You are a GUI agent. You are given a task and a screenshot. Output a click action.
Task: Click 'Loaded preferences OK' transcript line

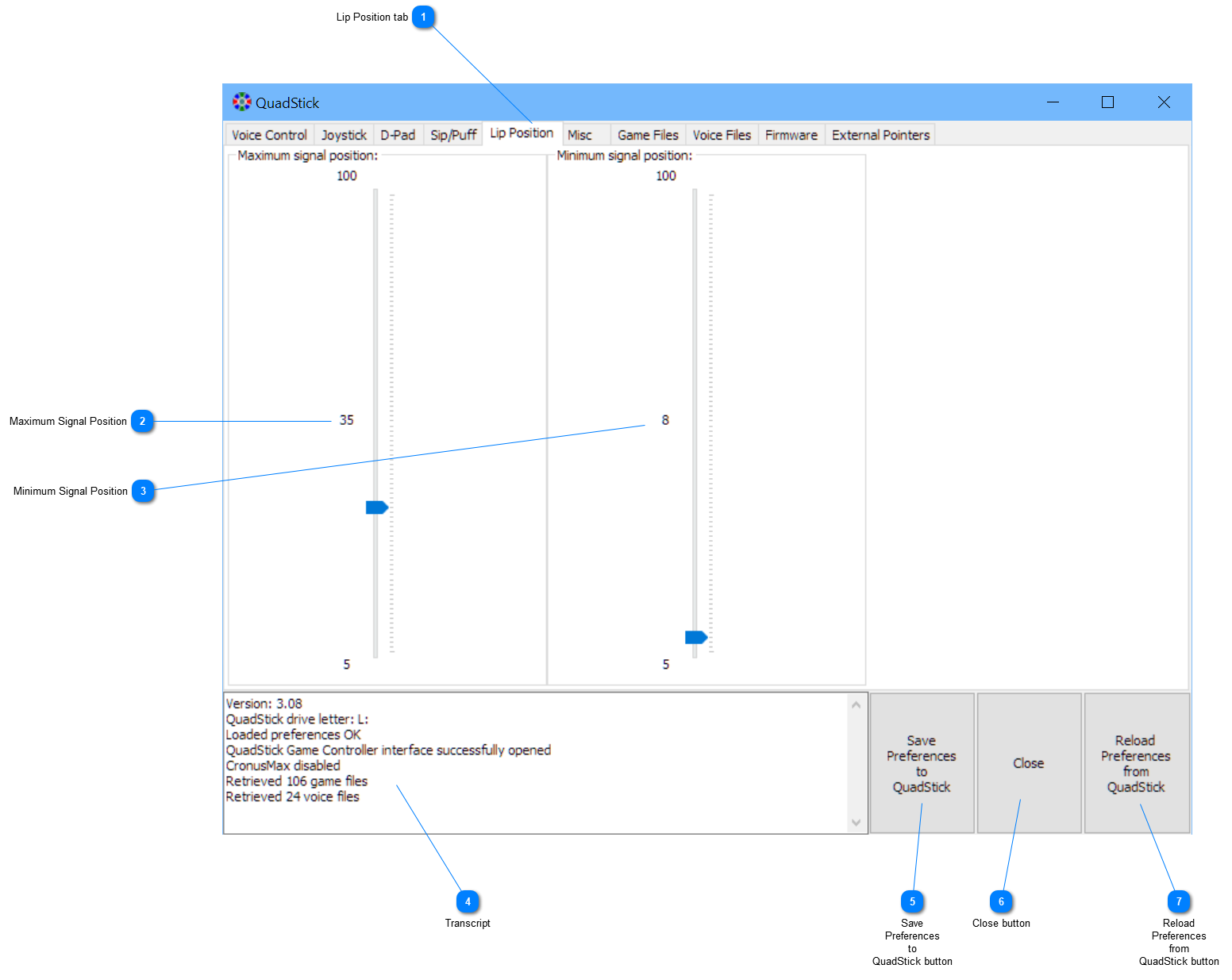pos(293,735)
